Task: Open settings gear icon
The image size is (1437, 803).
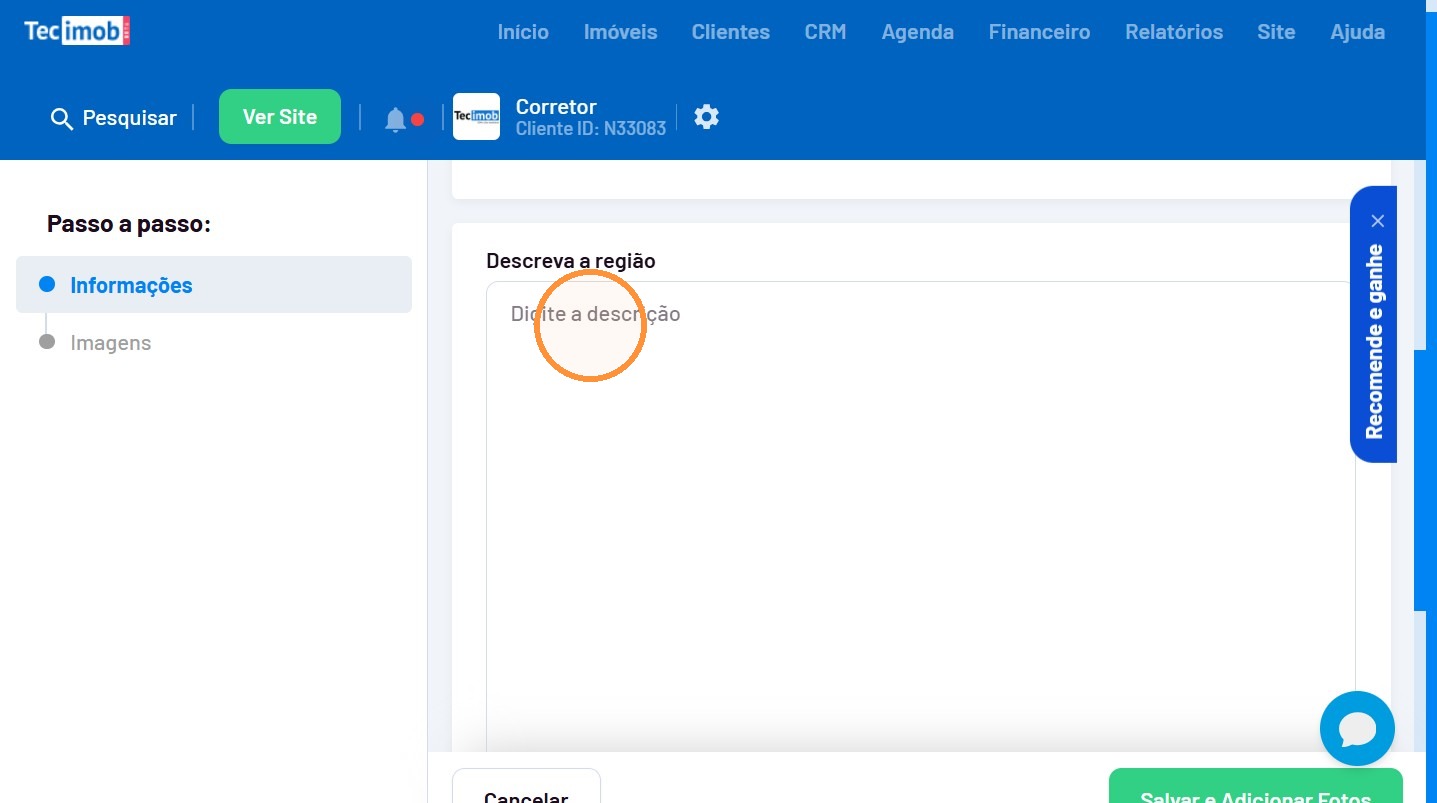Action: (x=707, y=117)
